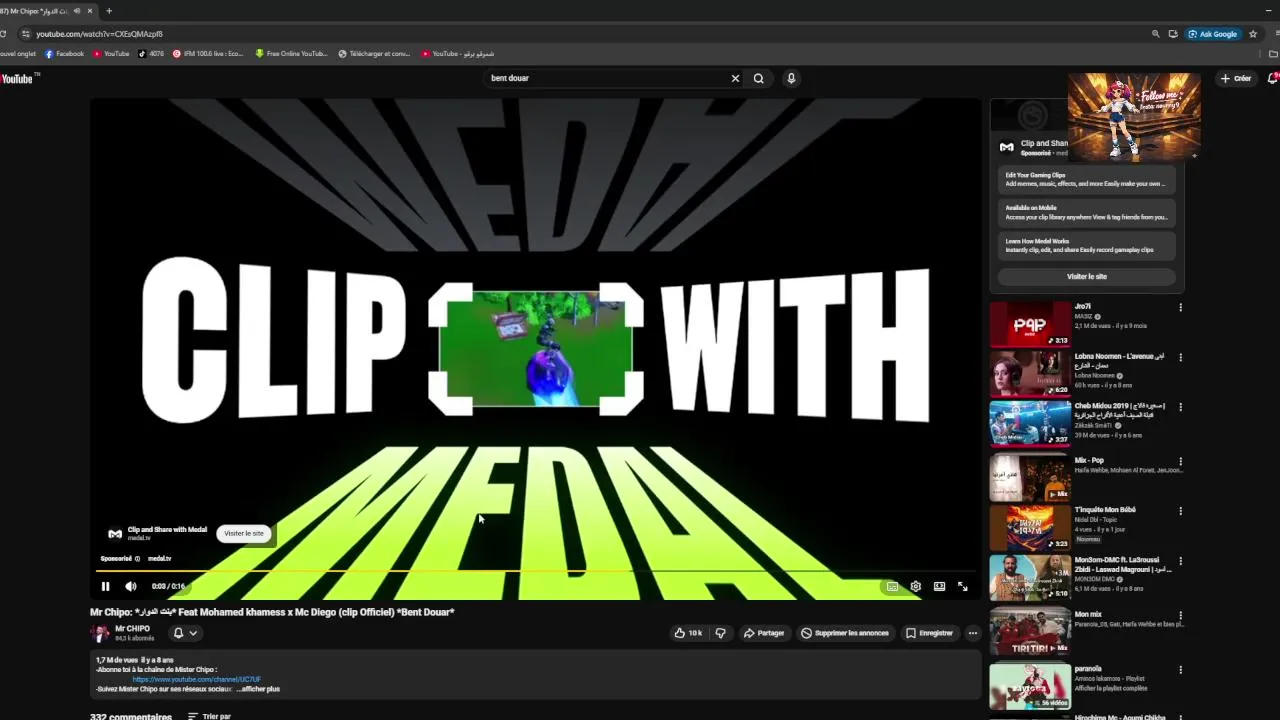This screenshot has height=720, width=1280.
Task: Switch to theater mode in the player
Action: point(939,586)
